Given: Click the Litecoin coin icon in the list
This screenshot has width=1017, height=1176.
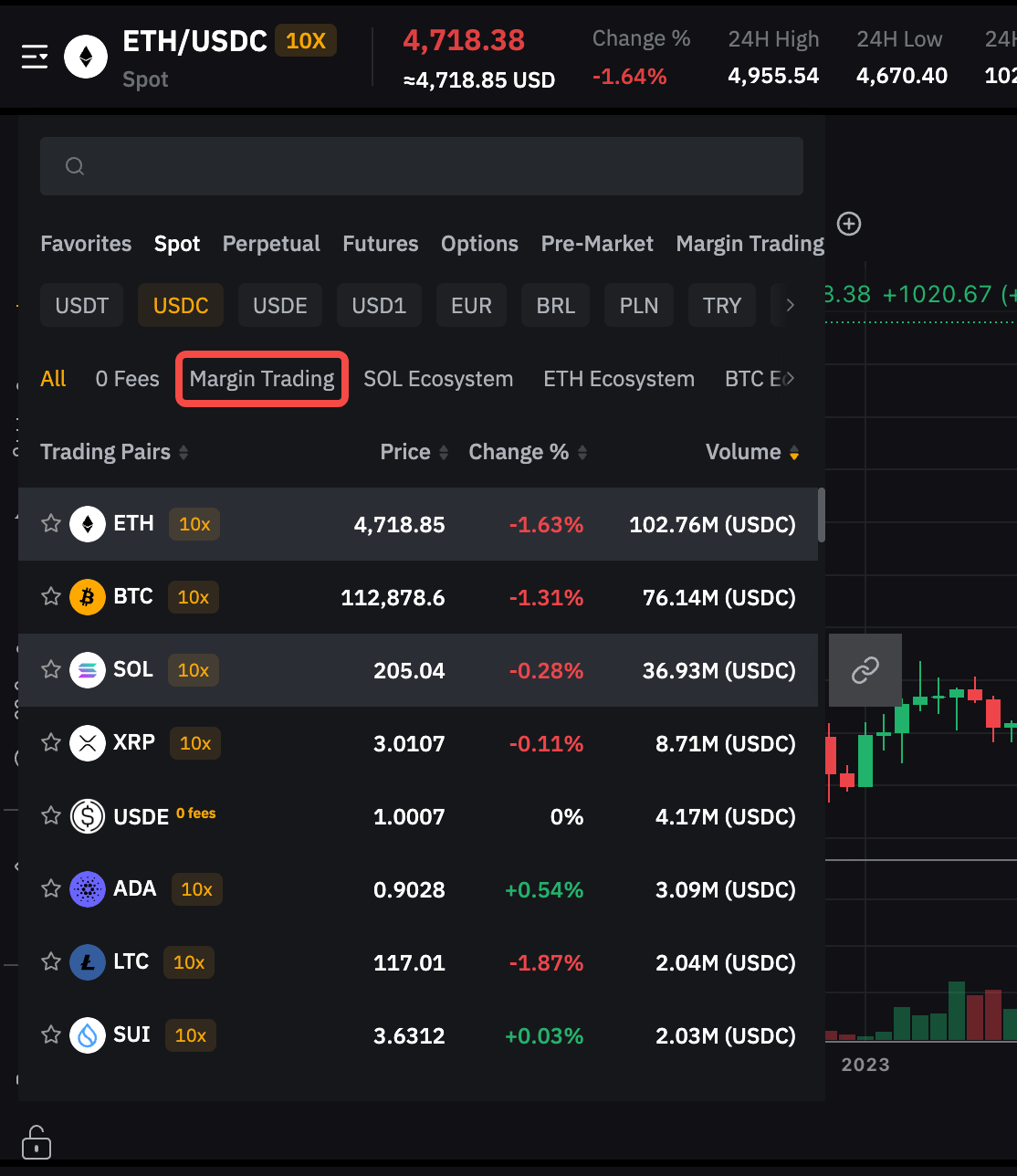Looking at the screenshot, I should coord(88,962).
